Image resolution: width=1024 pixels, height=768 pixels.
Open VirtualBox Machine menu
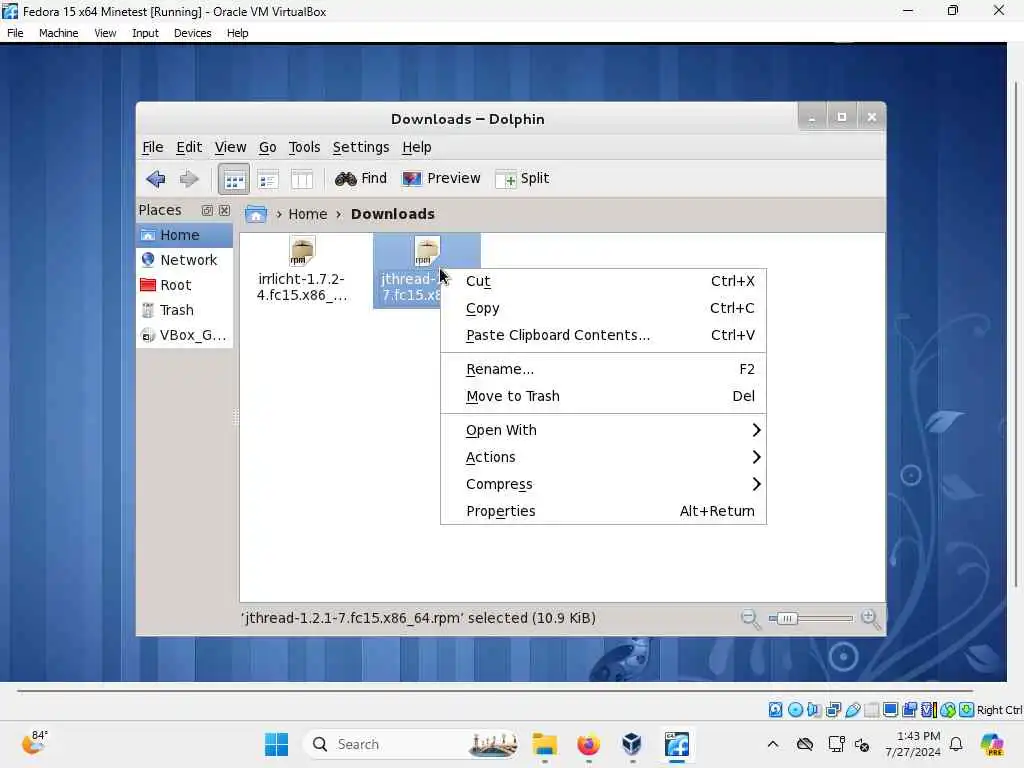pos(59,33)
